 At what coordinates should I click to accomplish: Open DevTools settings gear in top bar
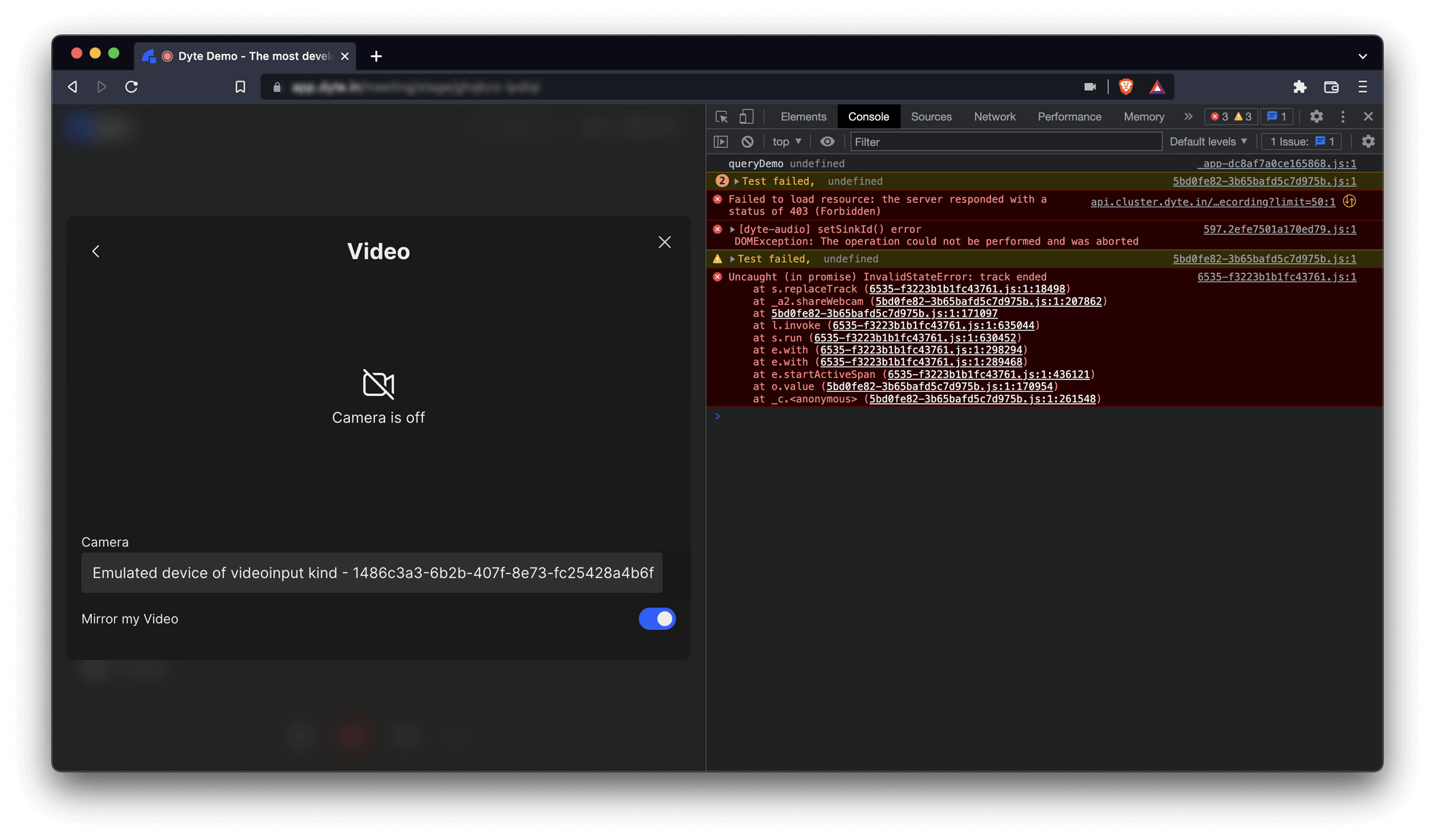point(1316,116)
